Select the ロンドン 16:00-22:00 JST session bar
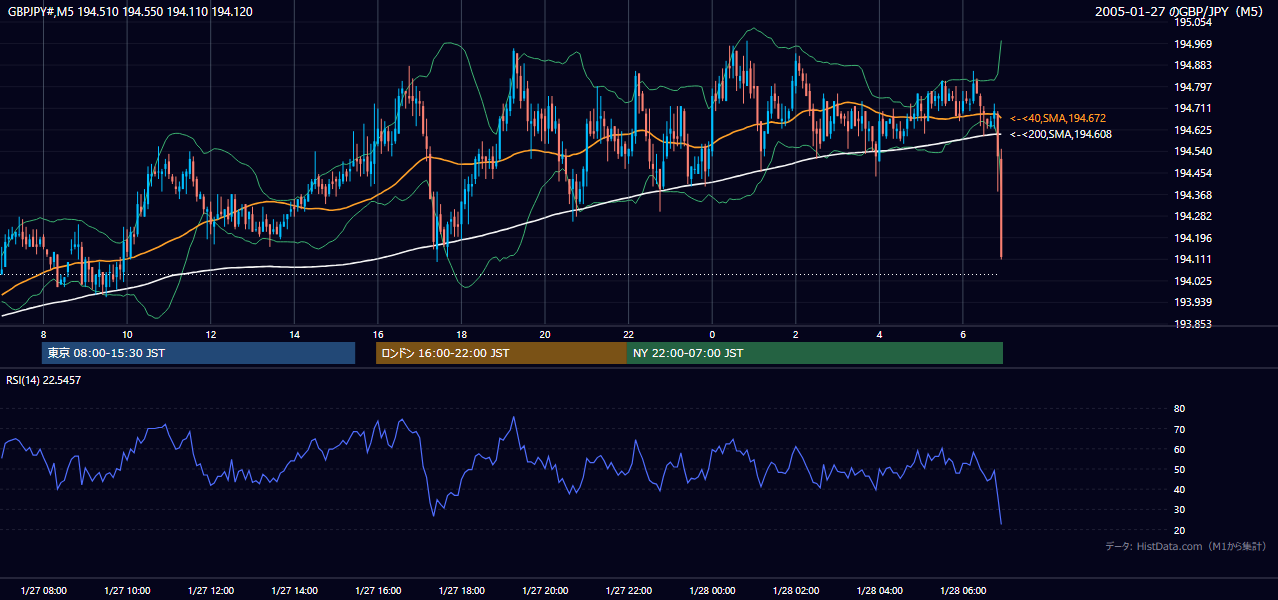The image size is (1278, 600). pyautogui.click(x=501, y=353)
